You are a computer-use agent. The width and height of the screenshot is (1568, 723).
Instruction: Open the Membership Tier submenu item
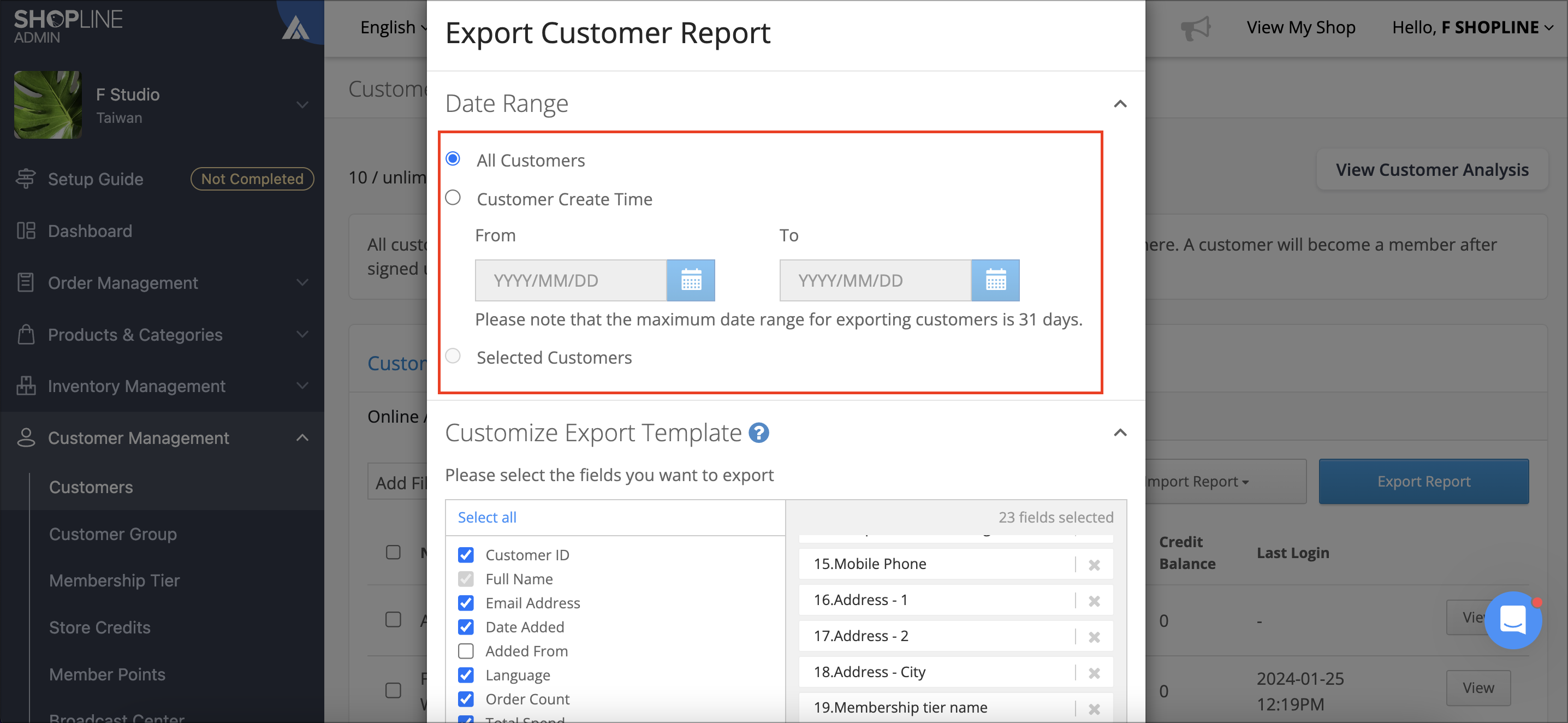pyautogui.click(x=115, y=580)
